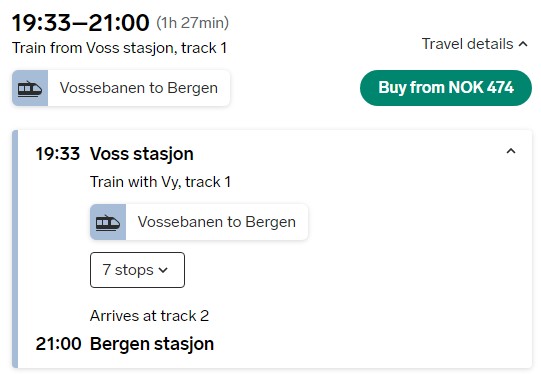Click the 19:33–21:00 journey time heading
Viewport: 541px width, 374px height.
point(80,23)
